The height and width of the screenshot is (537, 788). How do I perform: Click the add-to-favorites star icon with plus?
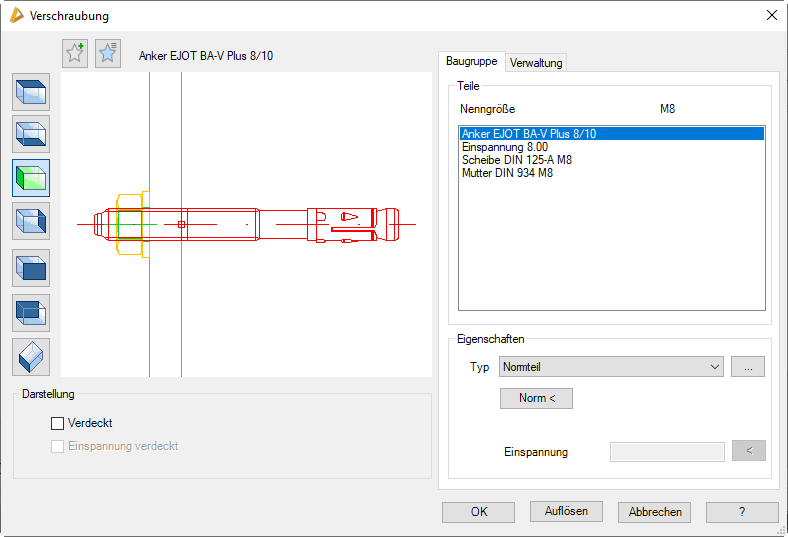[x=75, y=54]
